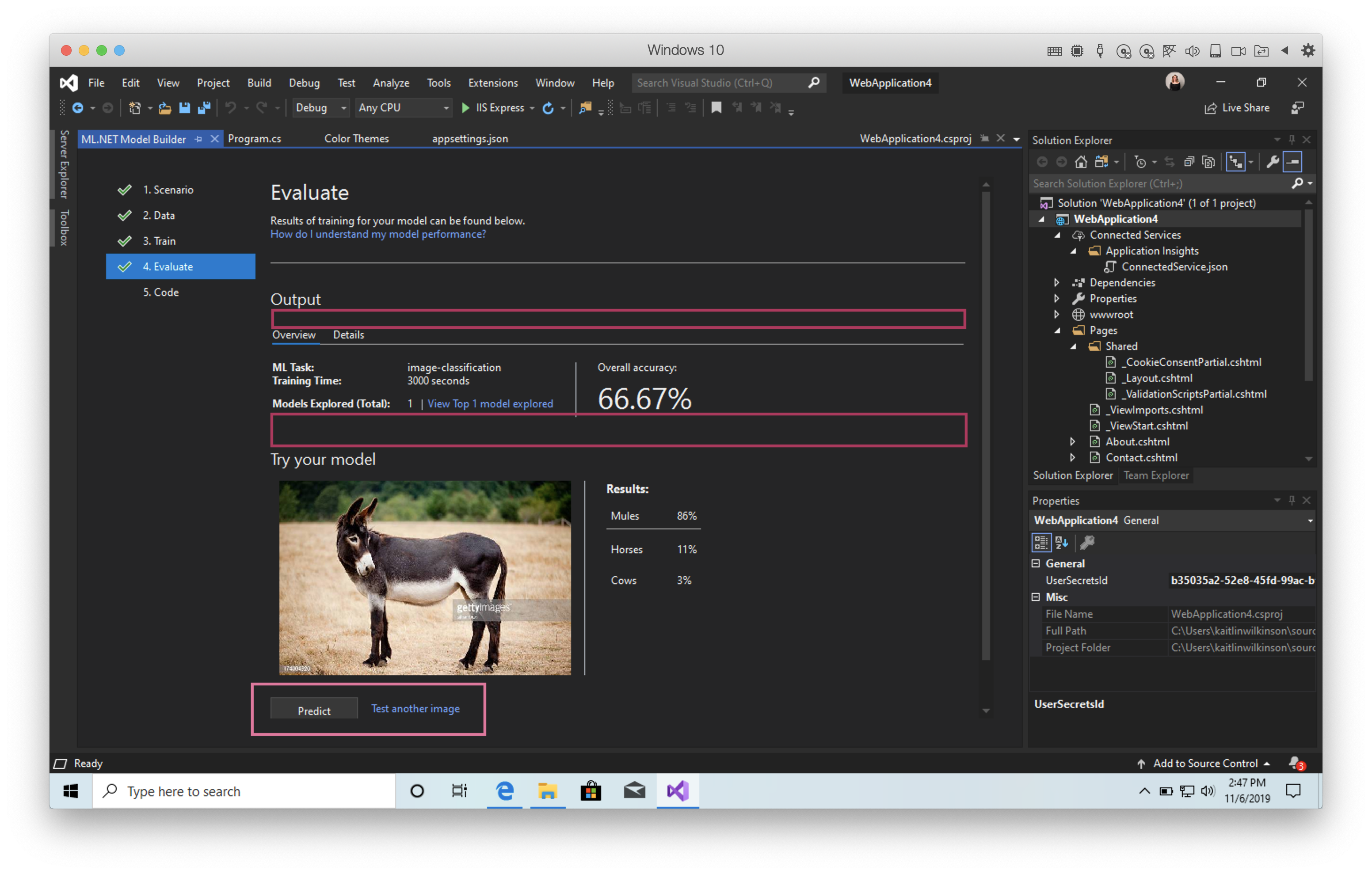The width and height of the screenshot is (1372, 874).
Task: Click inside the Search Solution Explorer field
Action: point(1134,183)
